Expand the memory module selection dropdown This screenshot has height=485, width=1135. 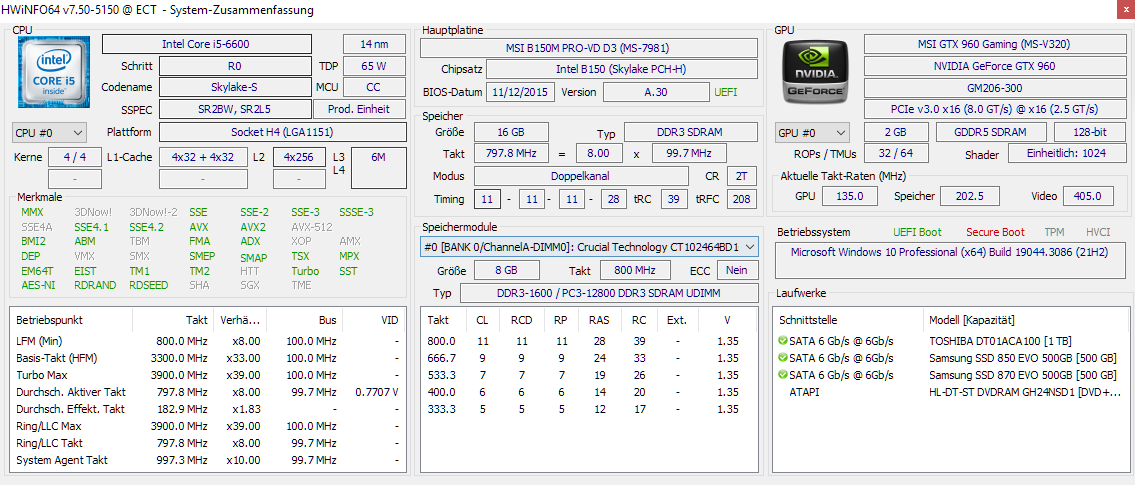coord(590,247)
